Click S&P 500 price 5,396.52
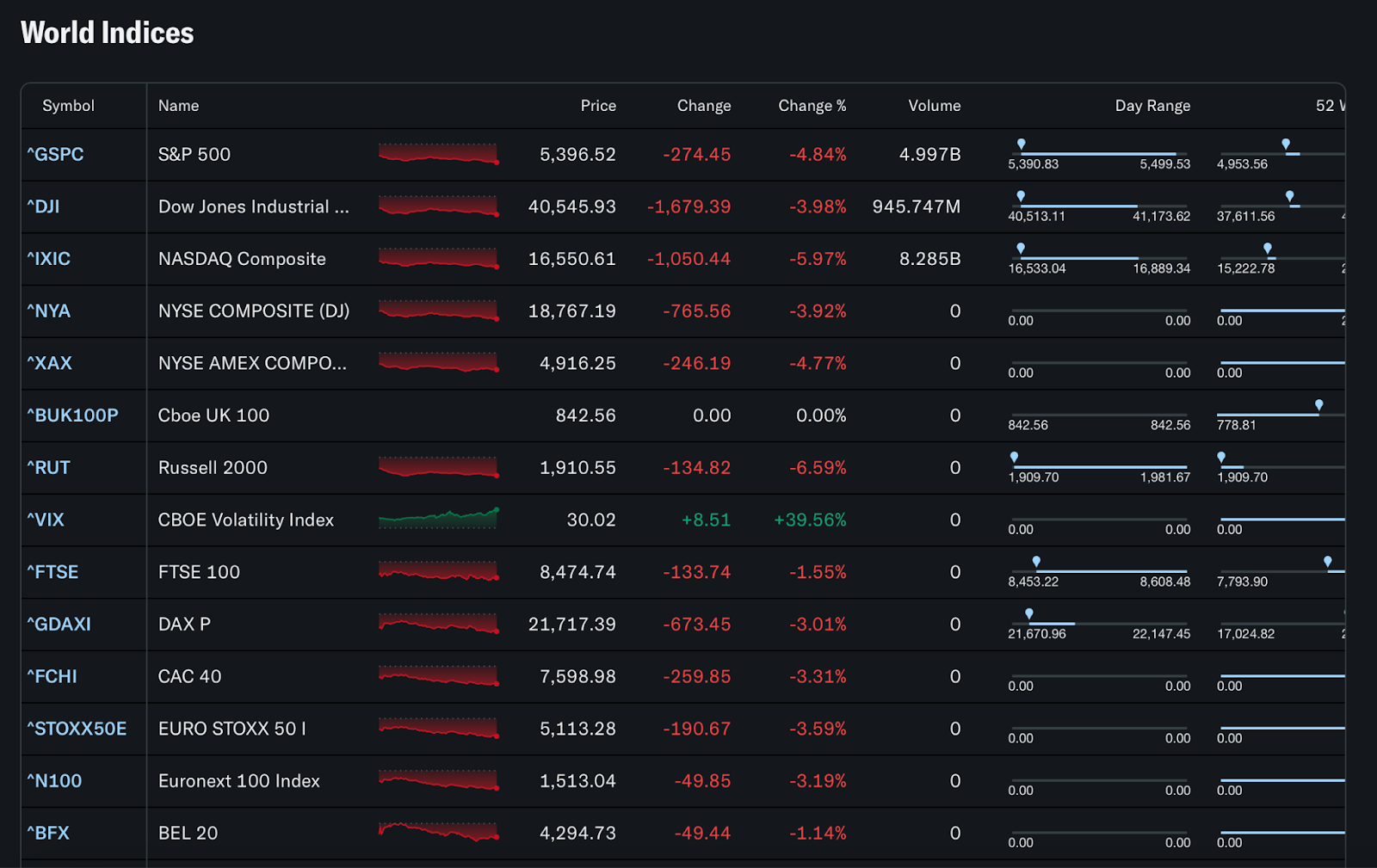 [x=577, y=155]
